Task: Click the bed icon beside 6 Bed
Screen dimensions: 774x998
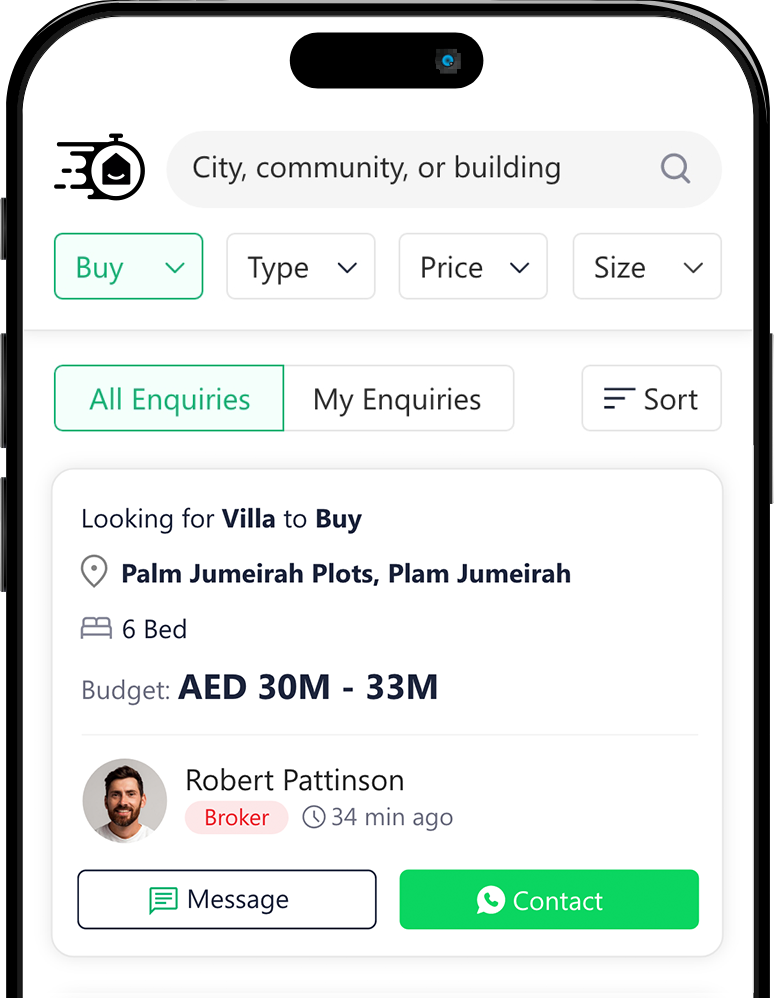Action: click(x=96, y=629)
